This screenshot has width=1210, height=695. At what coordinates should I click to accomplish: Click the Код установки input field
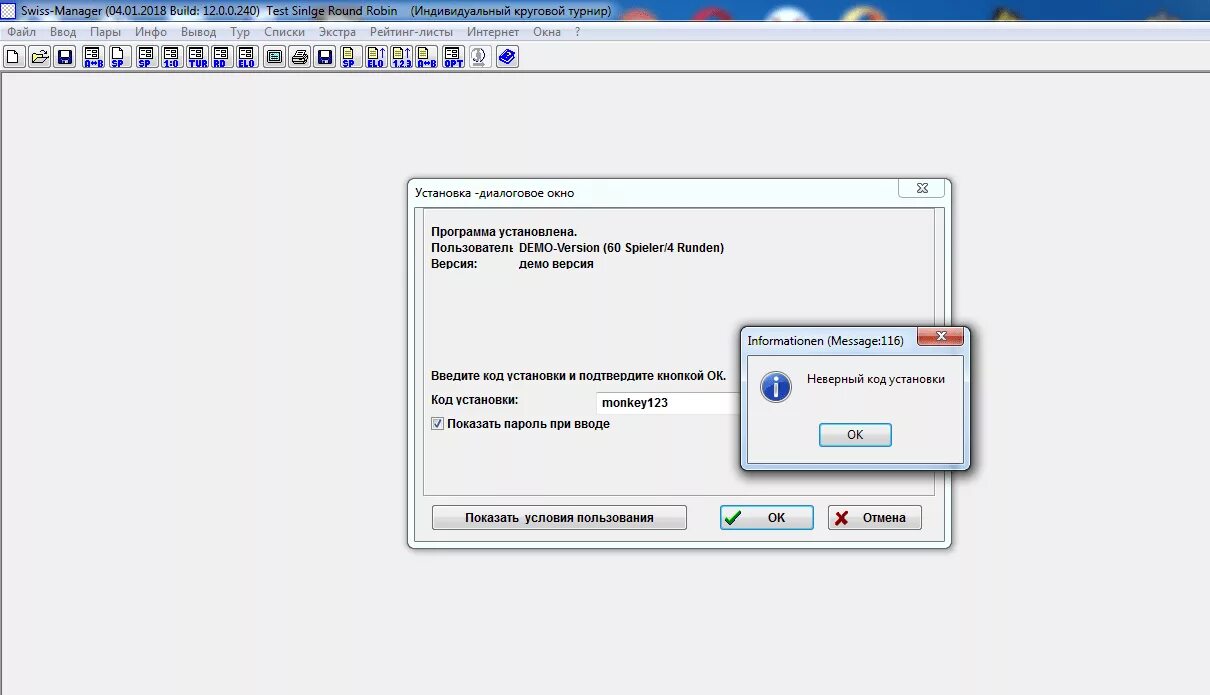tap(668, 403)
